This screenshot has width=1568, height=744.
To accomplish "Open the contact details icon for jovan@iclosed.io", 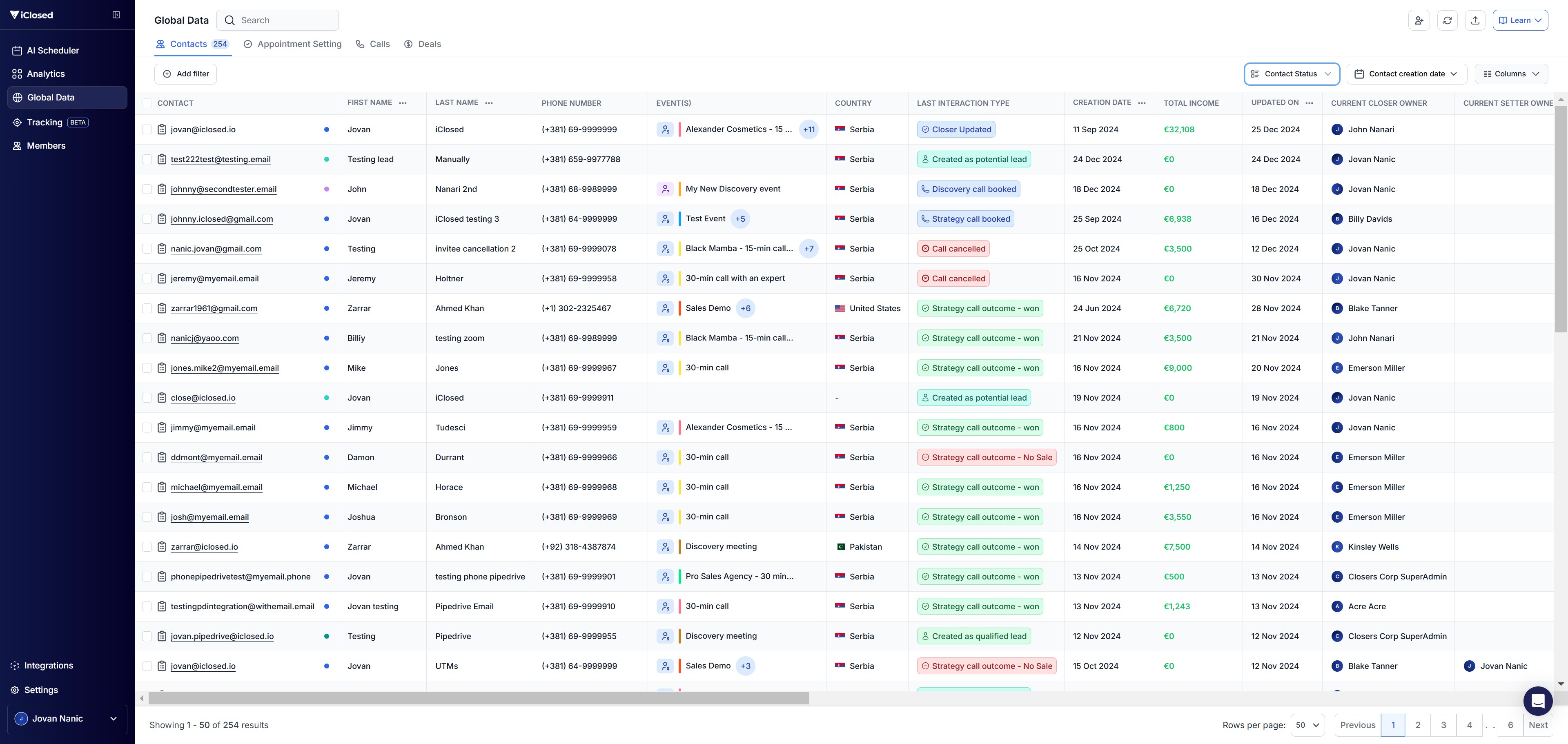I will point(162,129).
